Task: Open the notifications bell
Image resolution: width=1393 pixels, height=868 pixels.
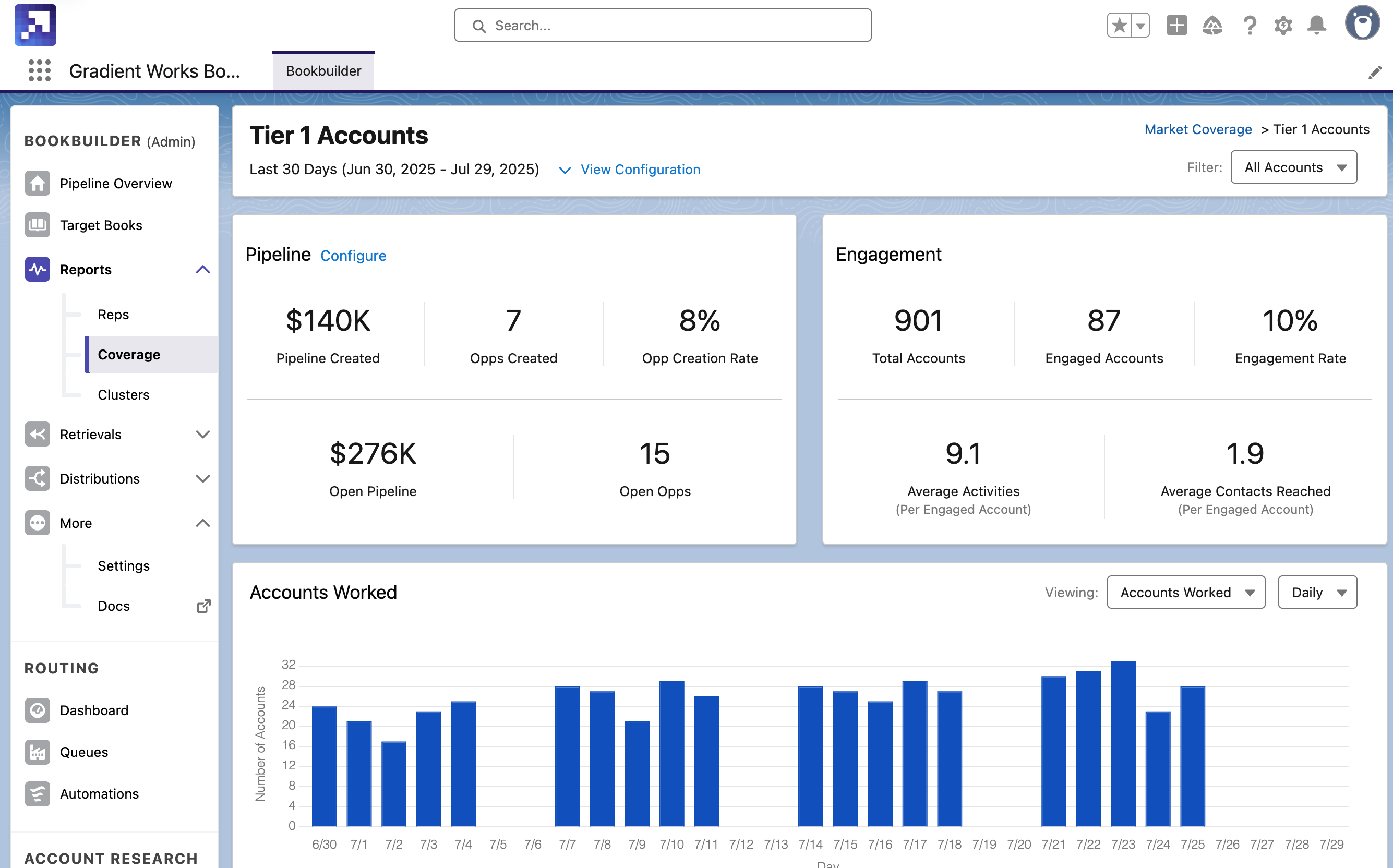Action: [1316, 25]
